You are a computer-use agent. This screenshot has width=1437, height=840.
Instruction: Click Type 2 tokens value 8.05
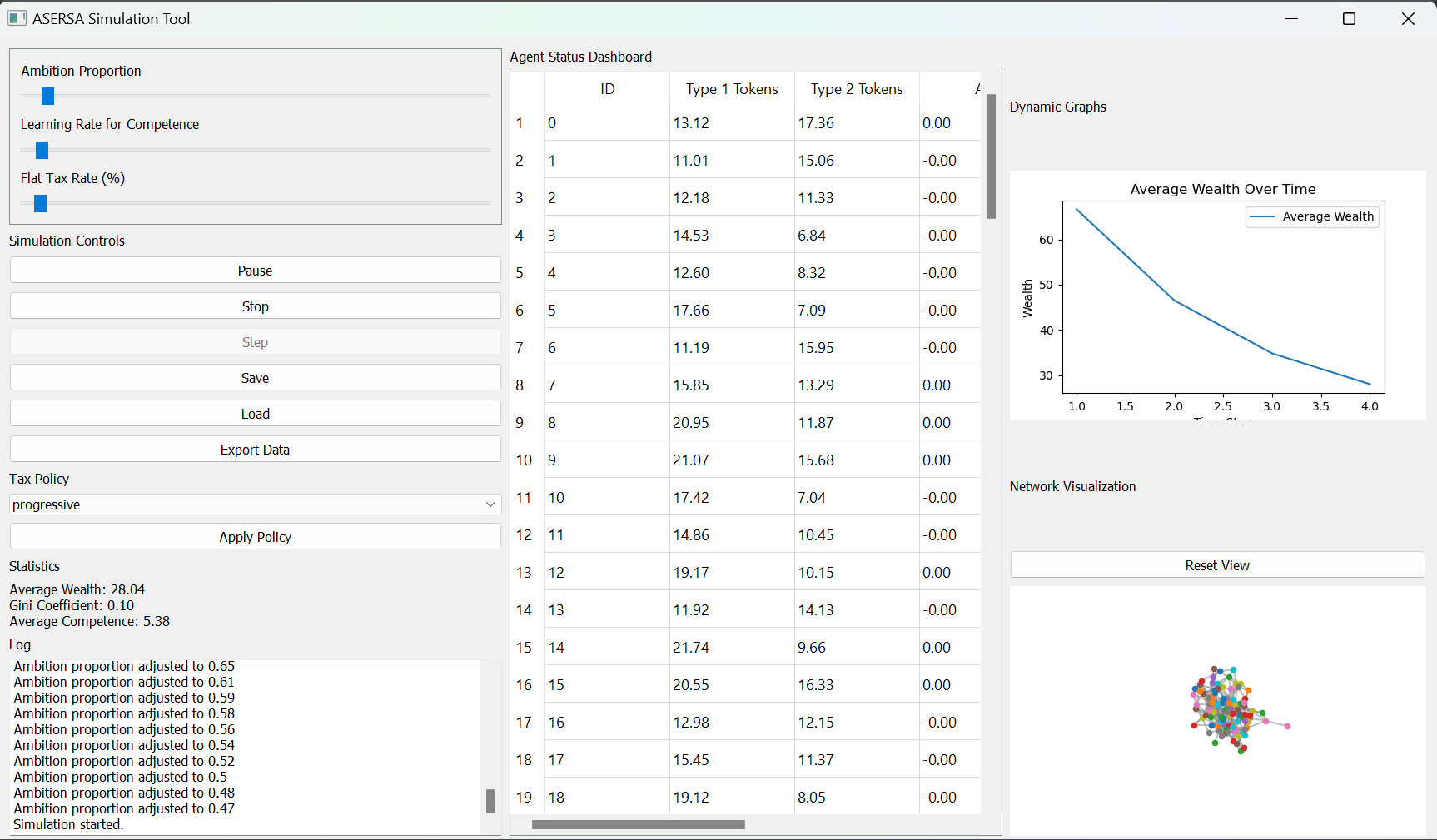click(x=857, y=798)
